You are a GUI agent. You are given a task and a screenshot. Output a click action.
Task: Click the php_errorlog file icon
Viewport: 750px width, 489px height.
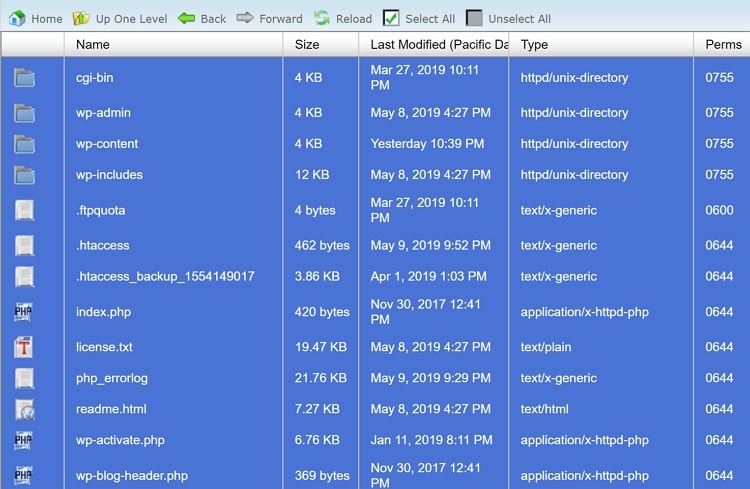click(x=24, y=378)
